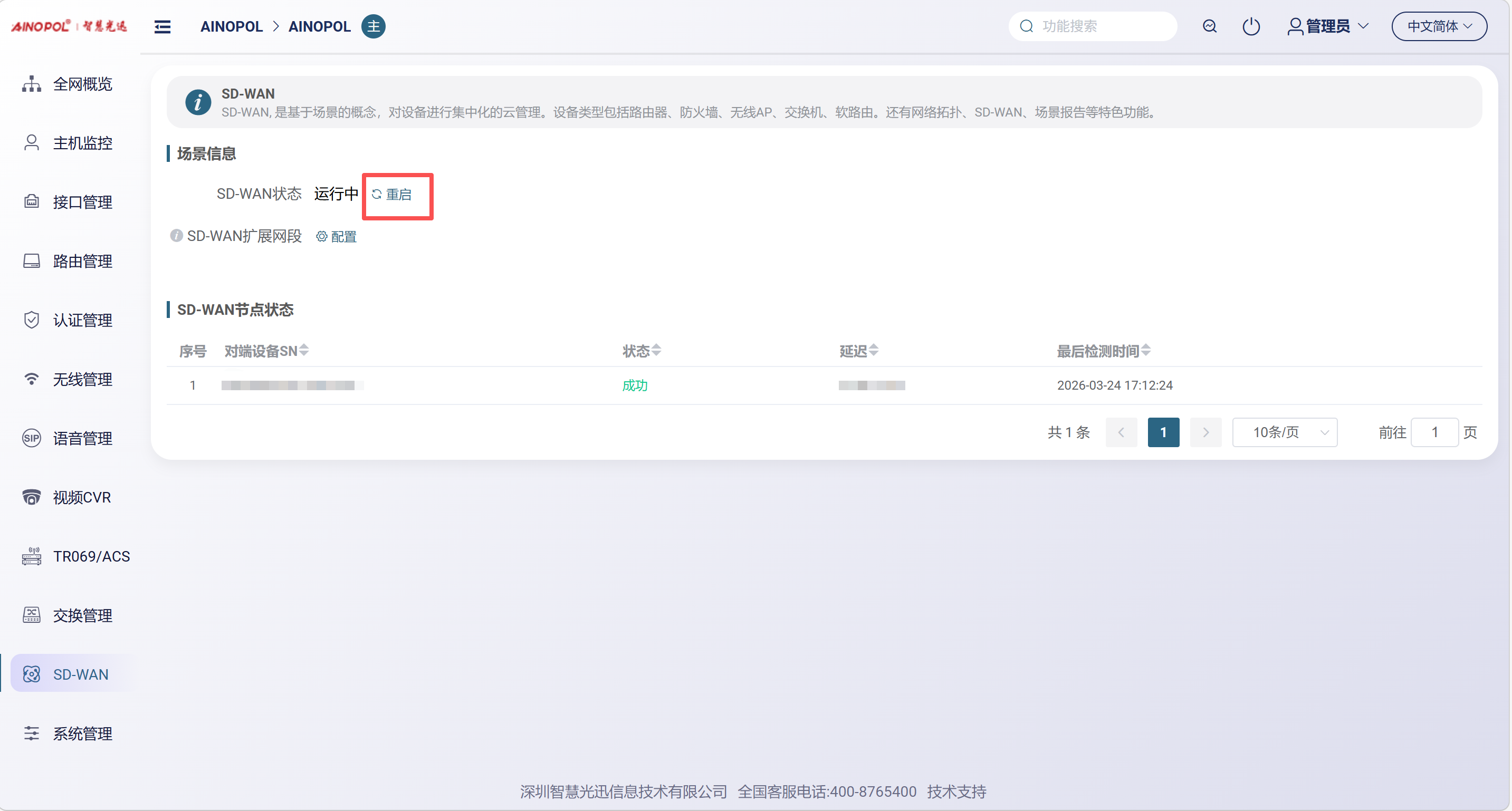Select 系统管理 in sidebar menu
This screenshot has height=811, width=1512.
point(82,733)
